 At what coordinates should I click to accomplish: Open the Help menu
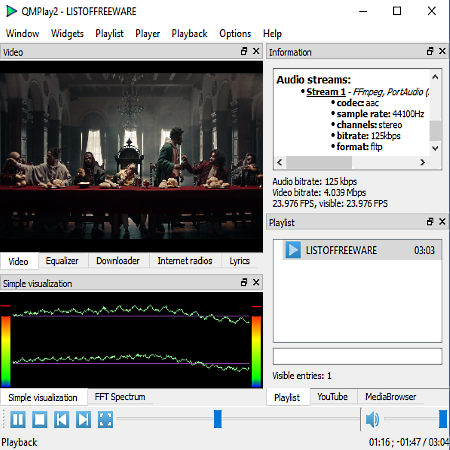272,34
